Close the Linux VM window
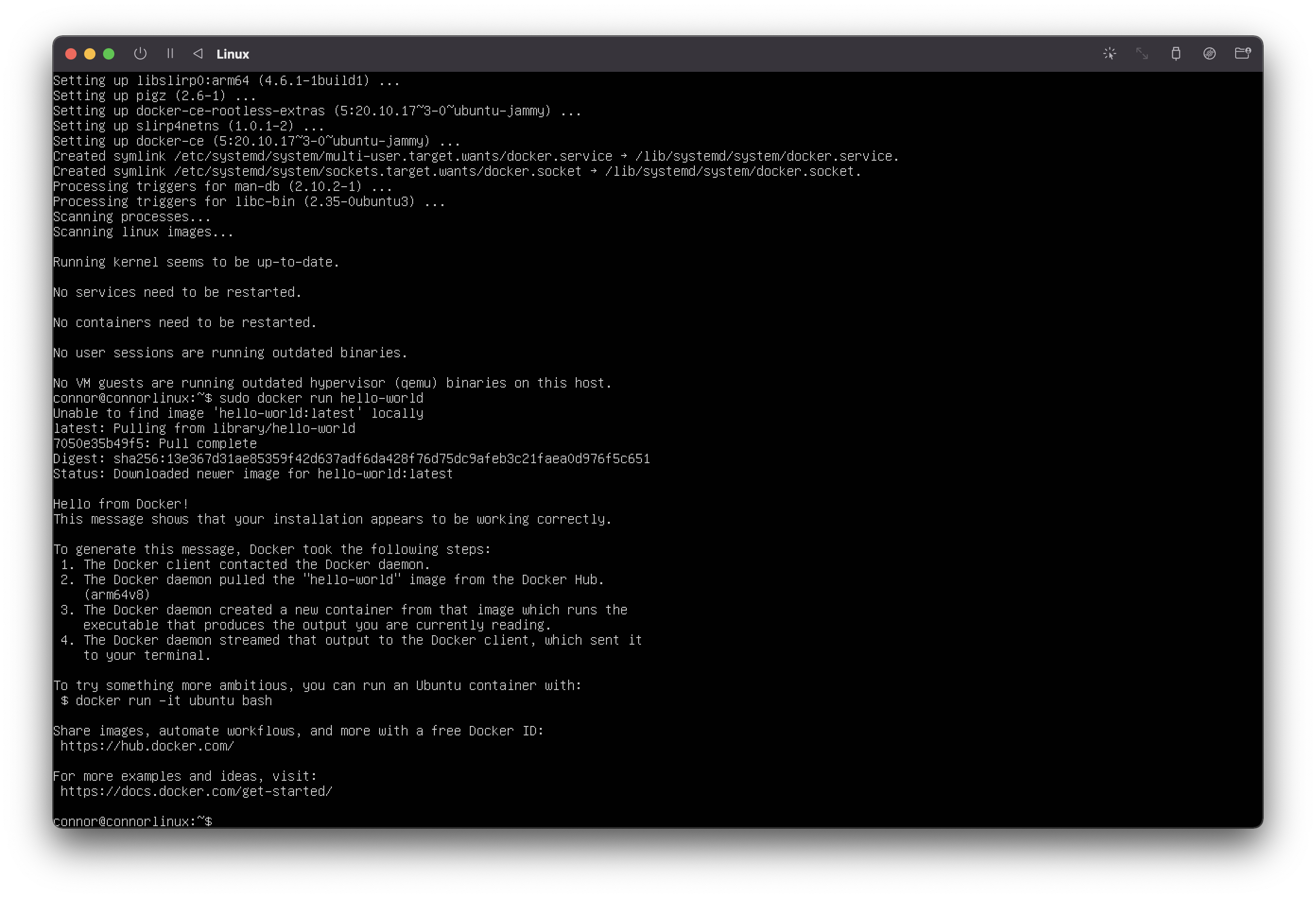 point(71,54)
